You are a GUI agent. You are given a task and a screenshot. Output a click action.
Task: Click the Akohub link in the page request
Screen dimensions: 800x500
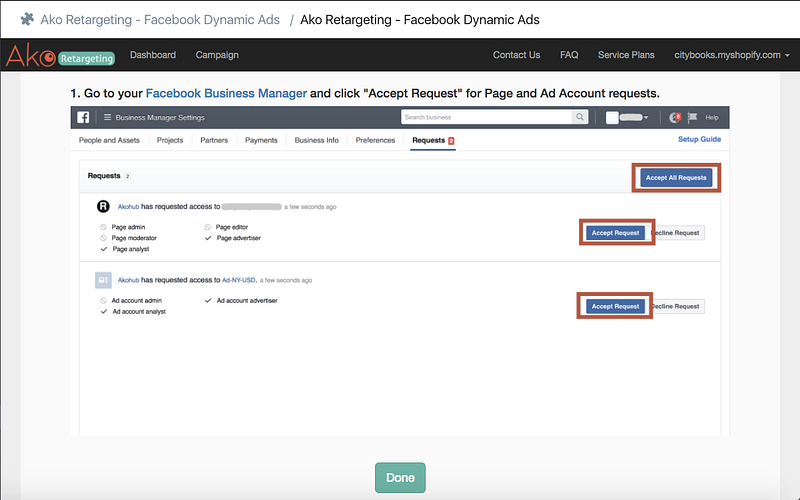(x=129, y=207)
